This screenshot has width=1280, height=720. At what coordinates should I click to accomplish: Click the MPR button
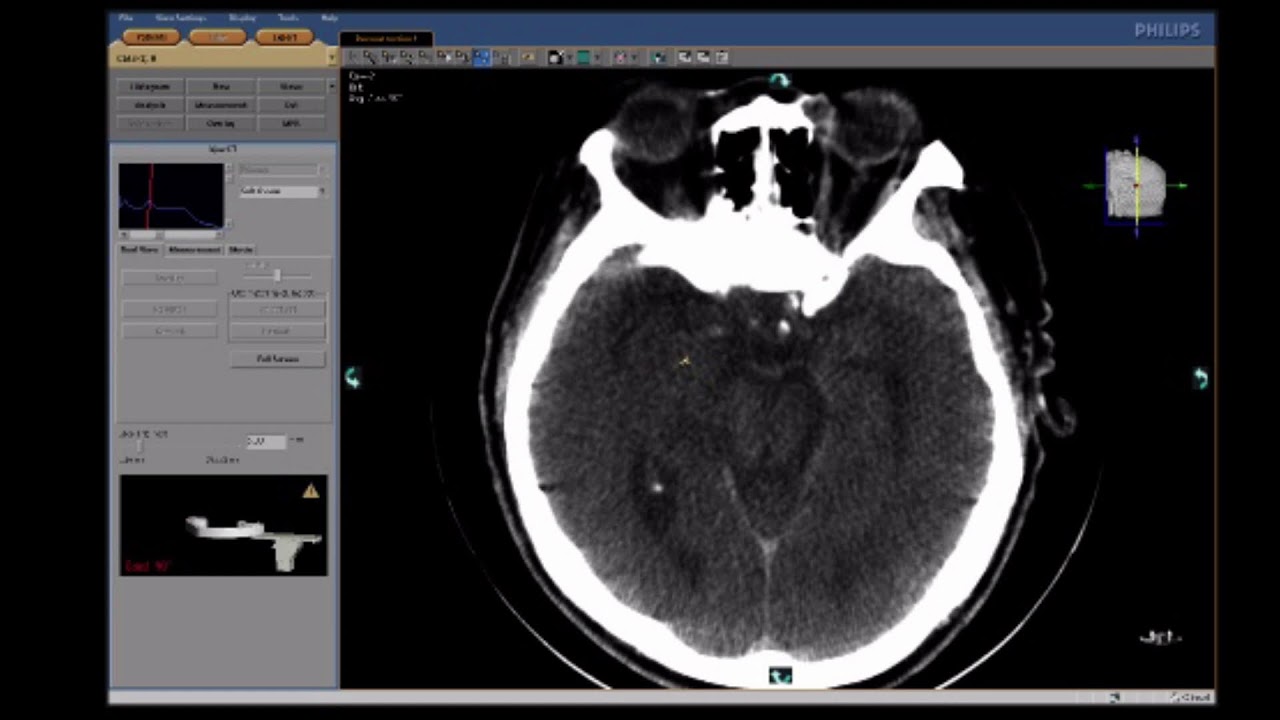[291, 123]
